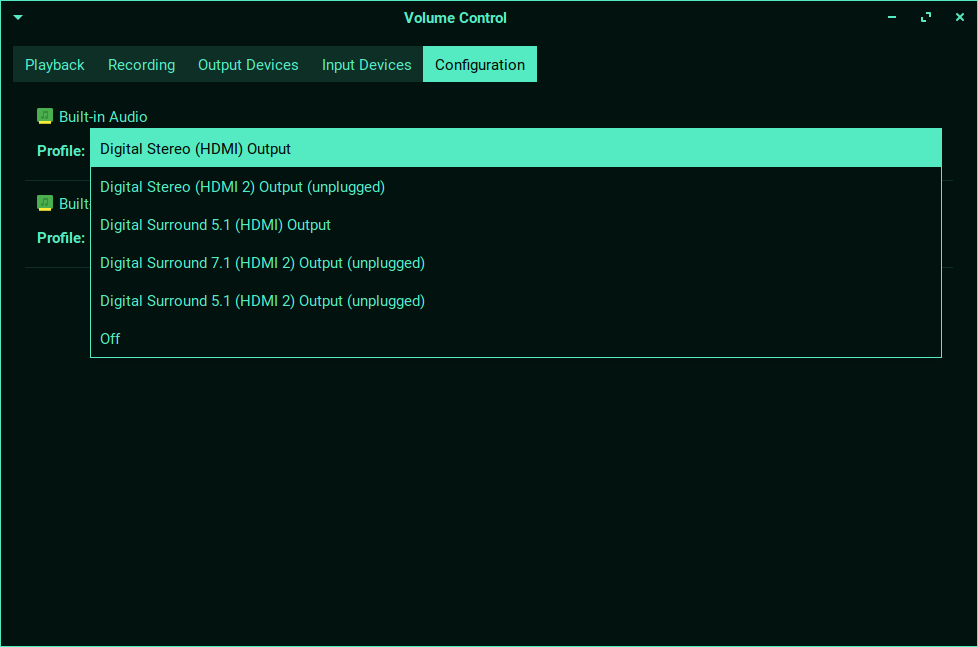The image size is (978, 647).
Task: Close the Volume Control window
Action: click(959, 18)
